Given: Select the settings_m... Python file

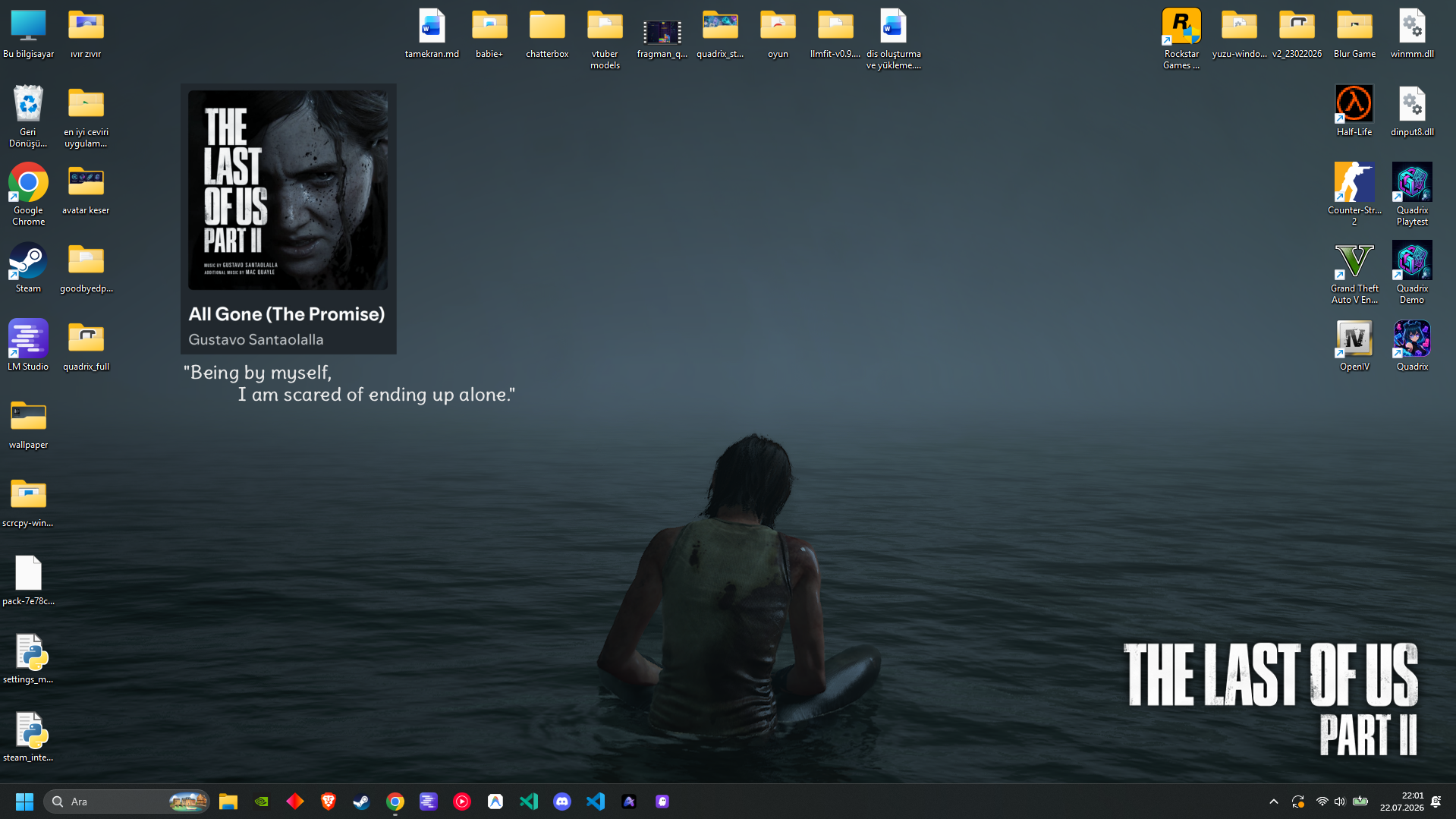Looking at the screenshot, I should [x=28, y=659].
